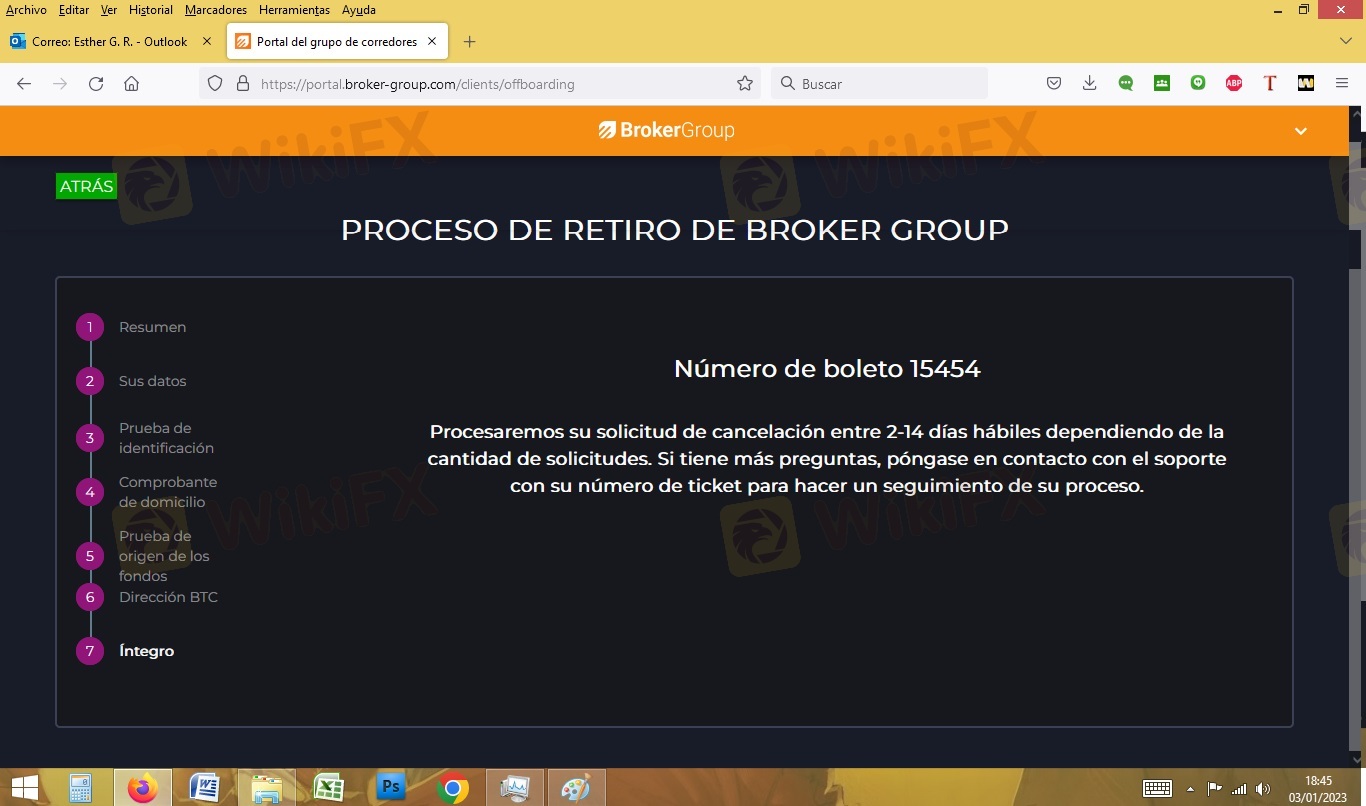The width and height of the screenshot is (1366, 806).
Task: Open the Windows Start menu
Action: 24,788
